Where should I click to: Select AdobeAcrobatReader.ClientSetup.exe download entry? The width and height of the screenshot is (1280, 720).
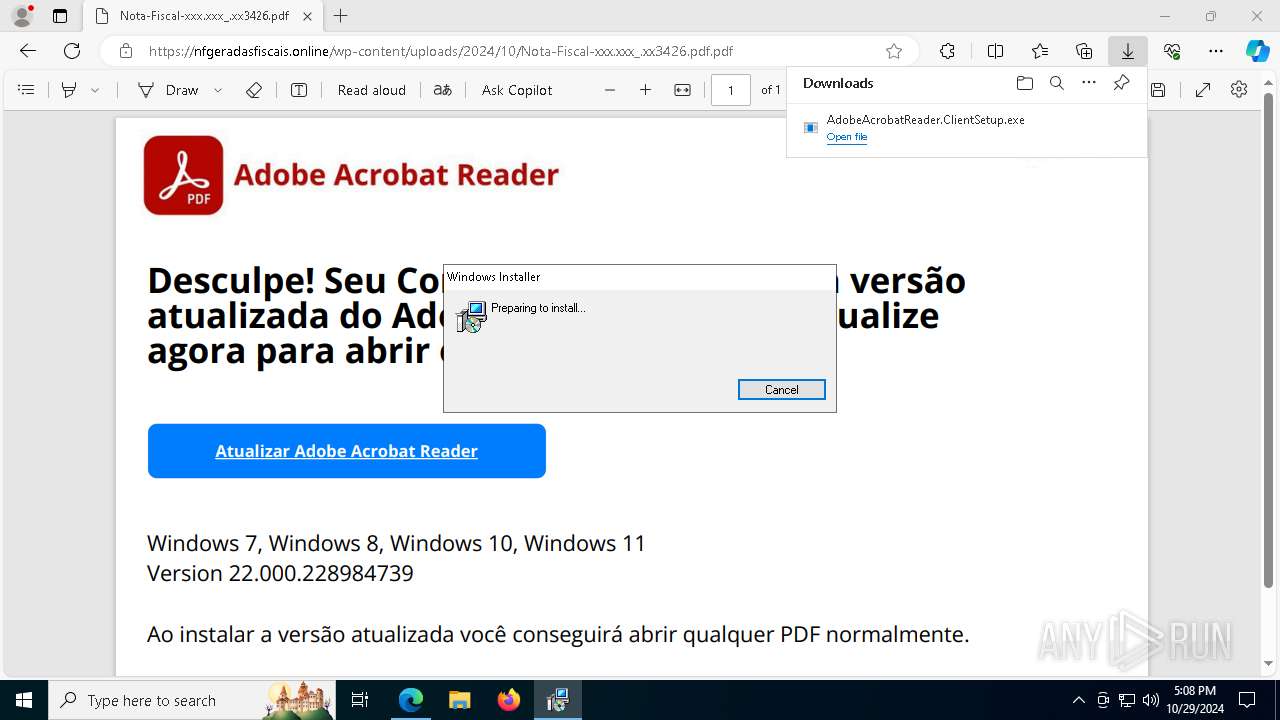point(966,128)
